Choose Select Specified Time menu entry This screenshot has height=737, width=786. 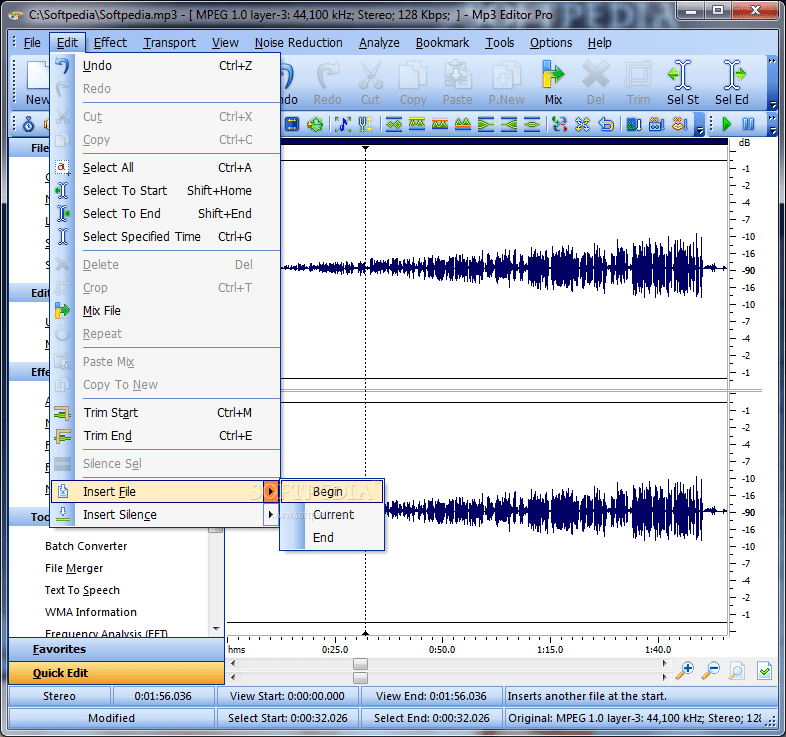pos(165,237)
